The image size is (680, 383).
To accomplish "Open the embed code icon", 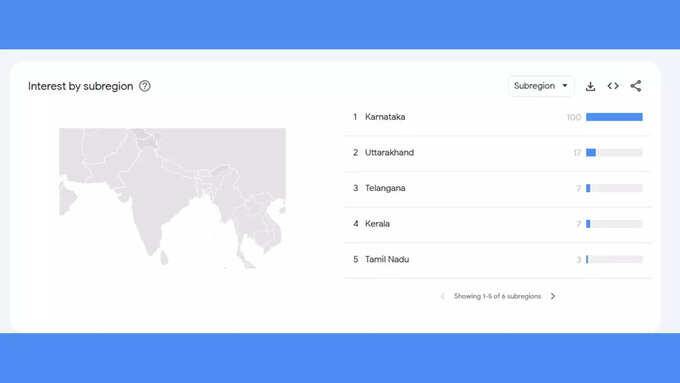I will [x=613, y=86].
